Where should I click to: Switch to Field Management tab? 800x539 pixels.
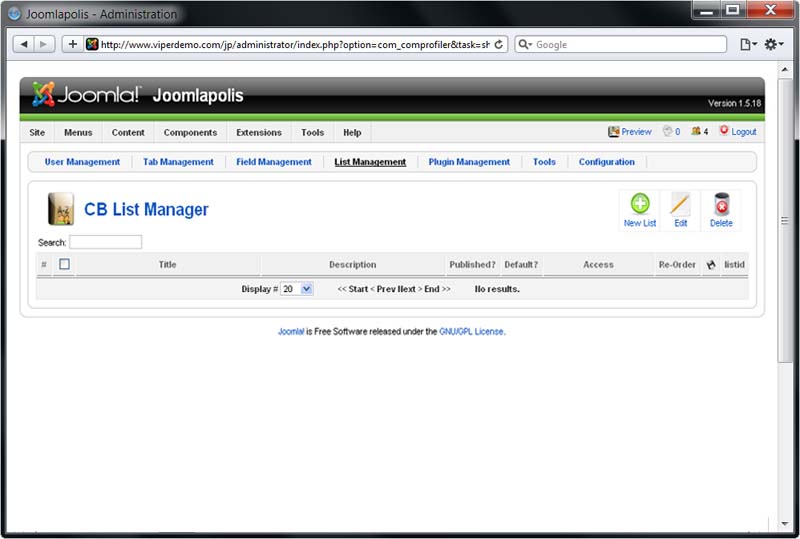click(x=274, y=162)
